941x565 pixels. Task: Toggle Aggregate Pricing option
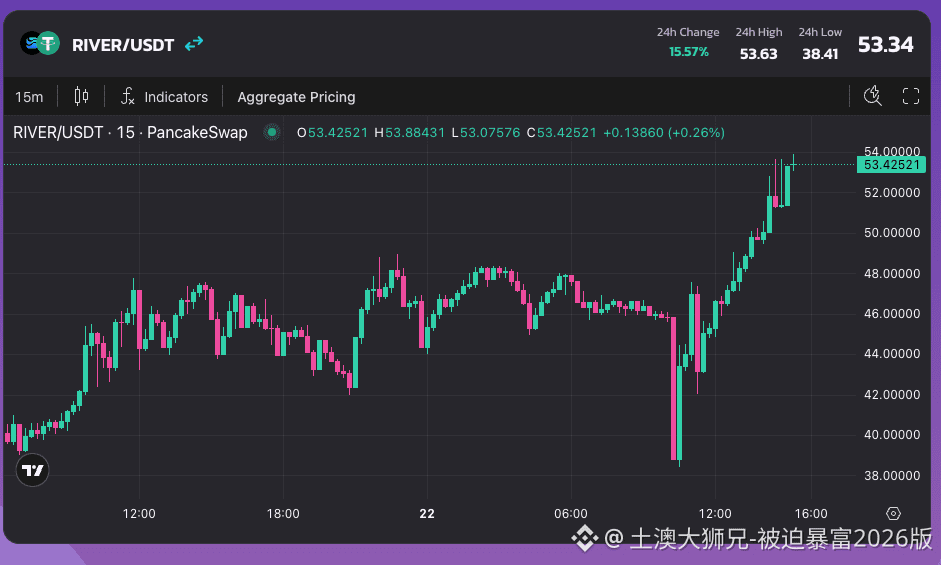(x=296, y=97)
